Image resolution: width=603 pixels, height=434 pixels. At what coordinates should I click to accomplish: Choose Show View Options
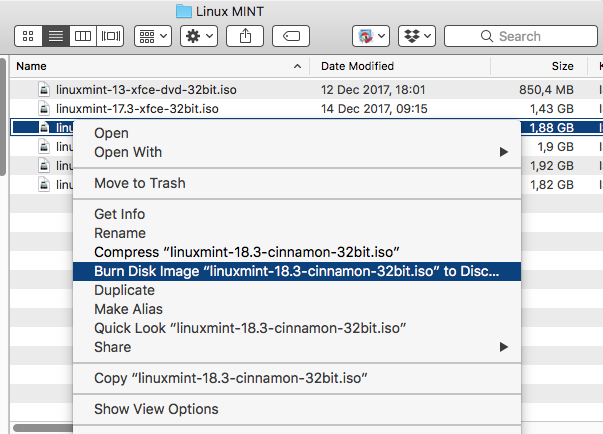coord(297,409)
